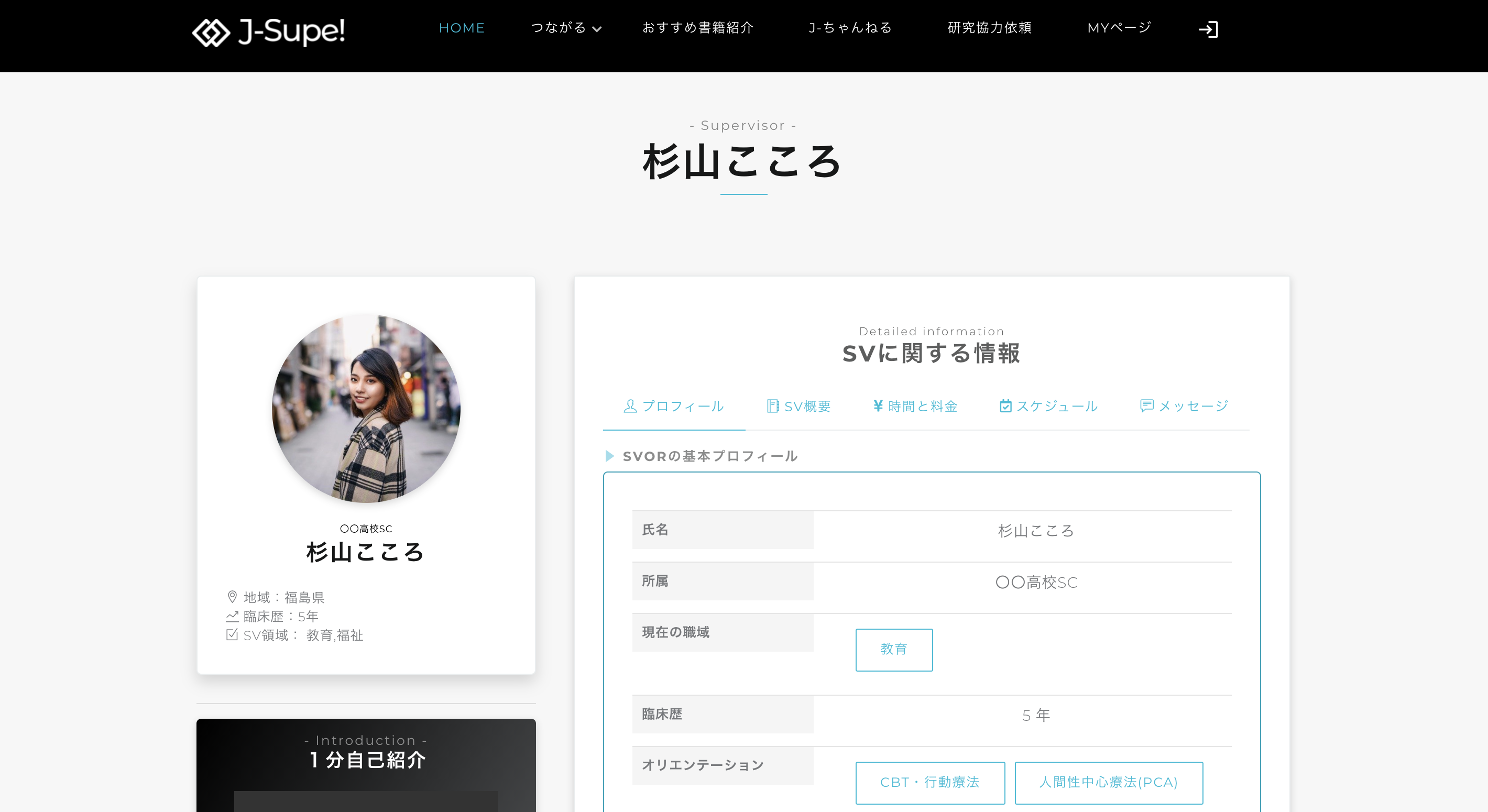The width and height of the screenshot is (1488, 812).
Task: Toggle the CBT・行動療法 orientation tag
Action: 930,783
